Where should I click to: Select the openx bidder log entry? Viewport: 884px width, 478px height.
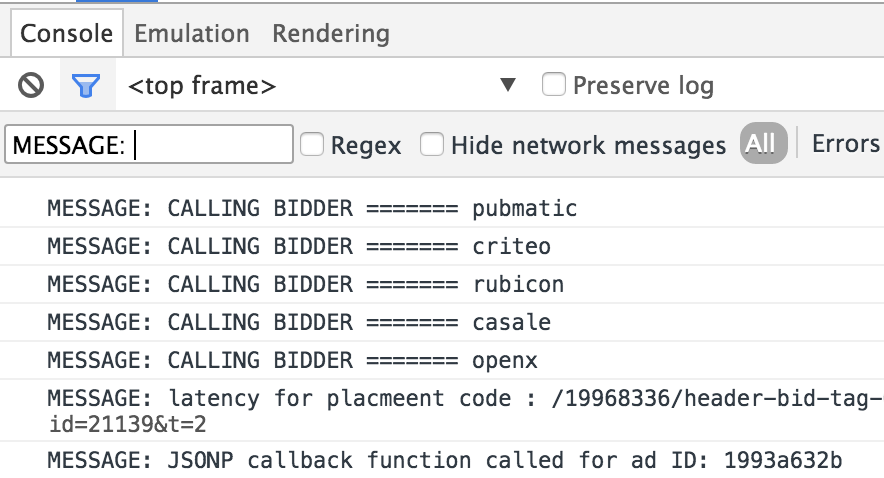(x=291, y=360)
